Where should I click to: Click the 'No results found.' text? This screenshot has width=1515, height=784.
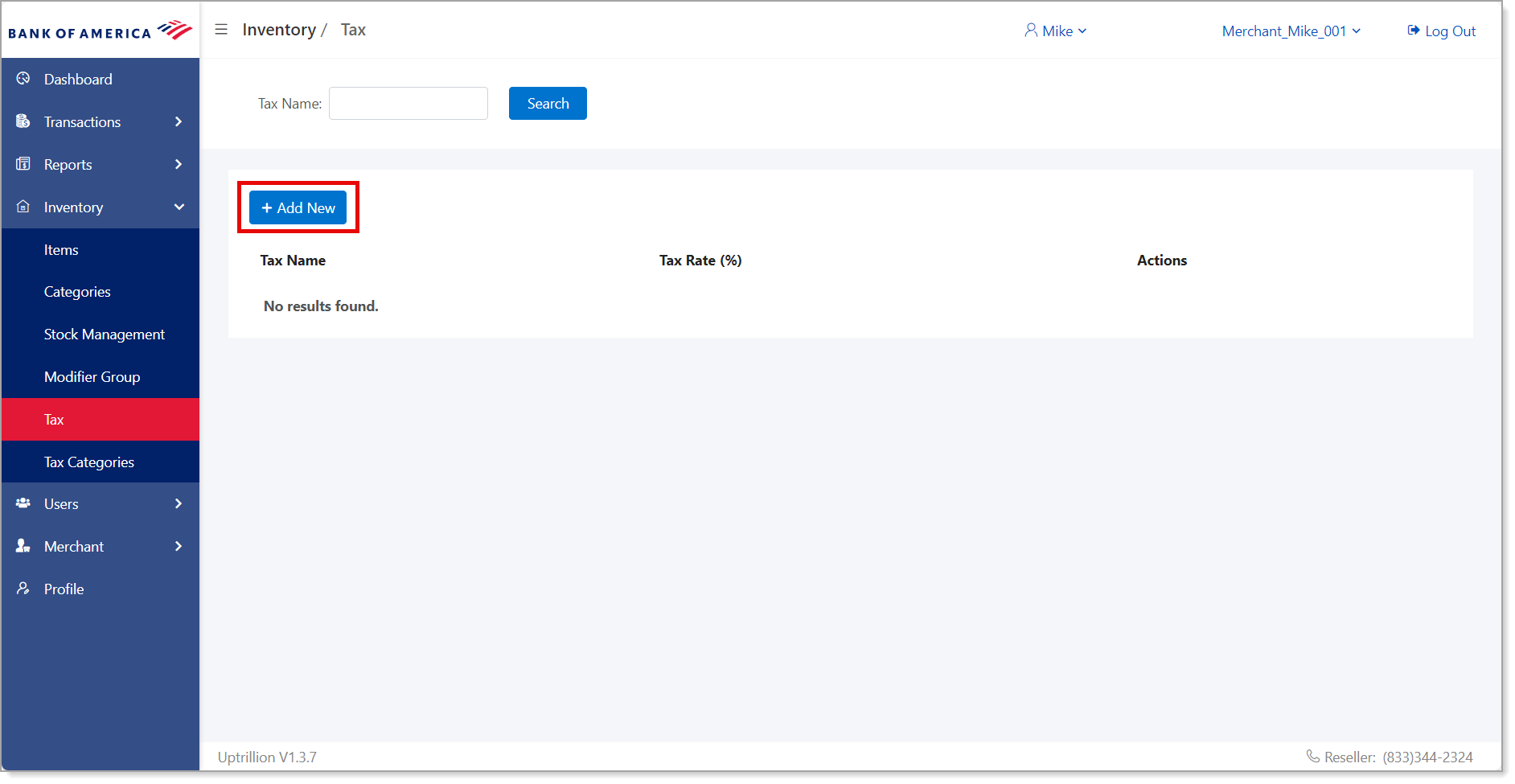321,306
